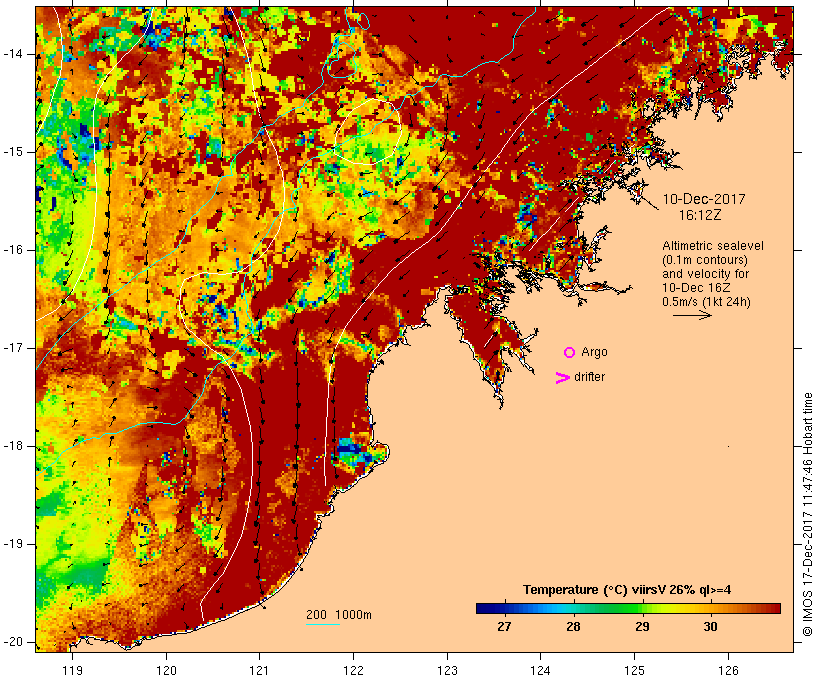Click the 0.5m/s velocity scale arrow
This screenshot has width=820, height=680.
click(x=692, y=315)
